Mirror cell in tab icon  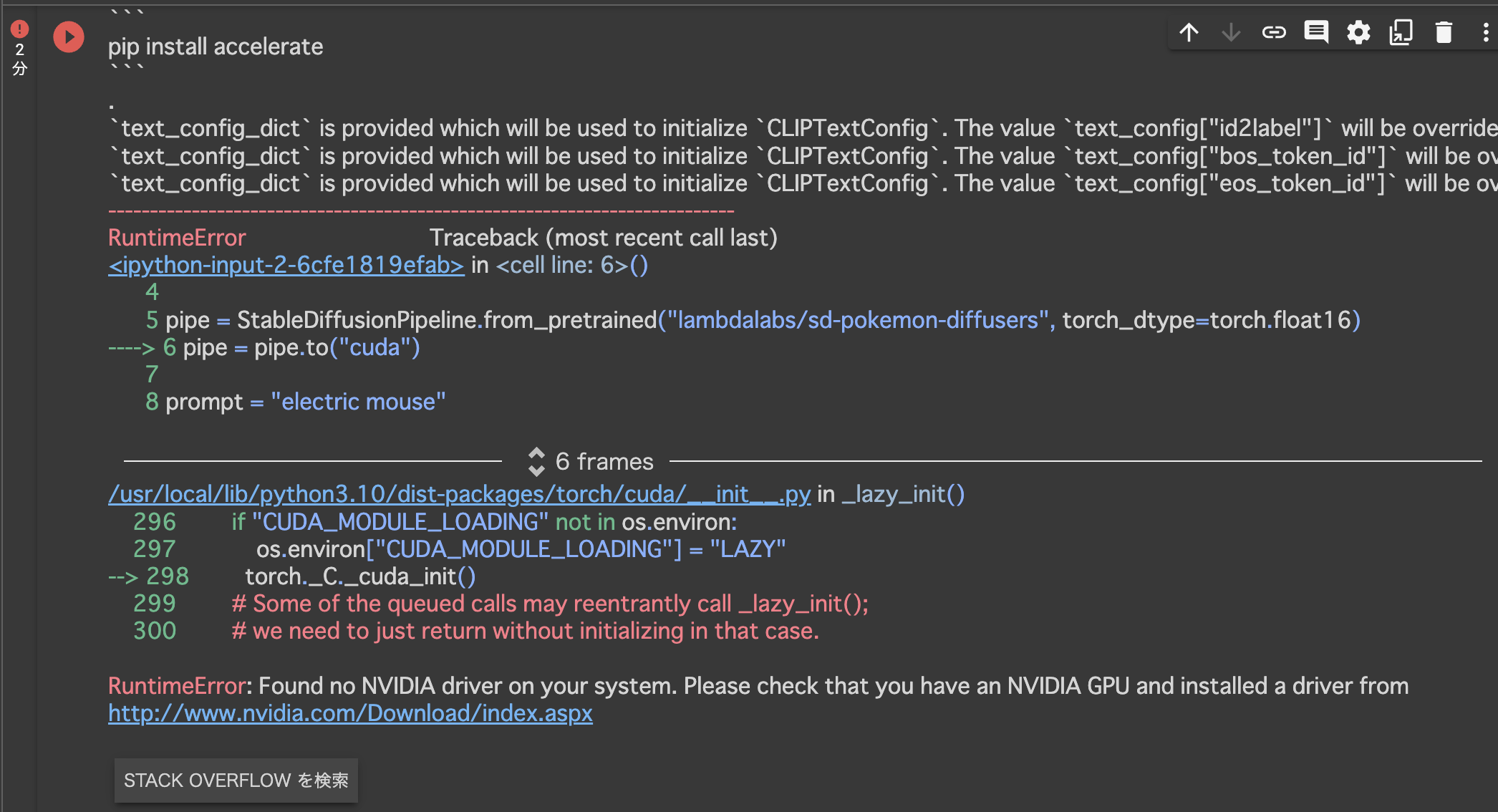[1401, 32]
